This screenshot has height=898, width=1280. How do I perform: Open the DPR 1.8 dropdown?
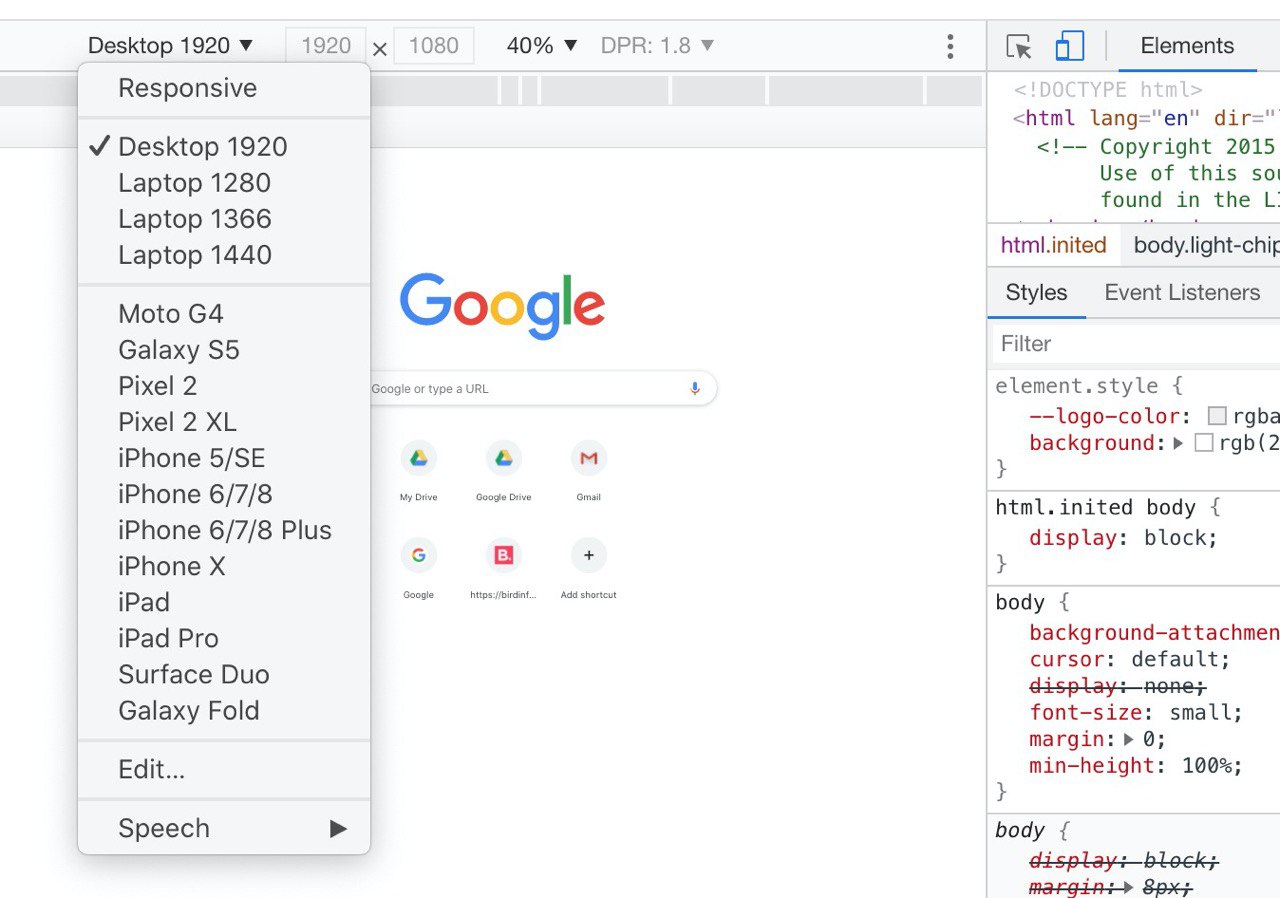click(658, 46)
